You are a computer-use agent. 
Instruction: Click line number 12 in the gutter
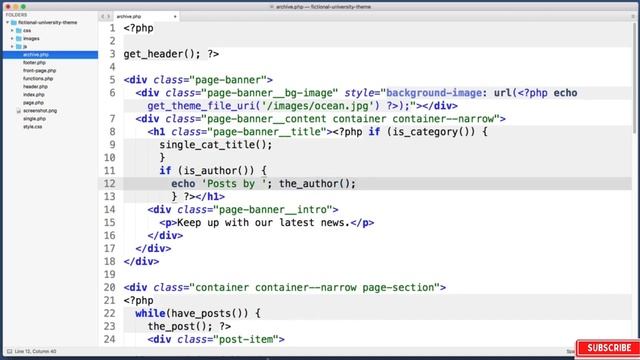coord(109,184)
